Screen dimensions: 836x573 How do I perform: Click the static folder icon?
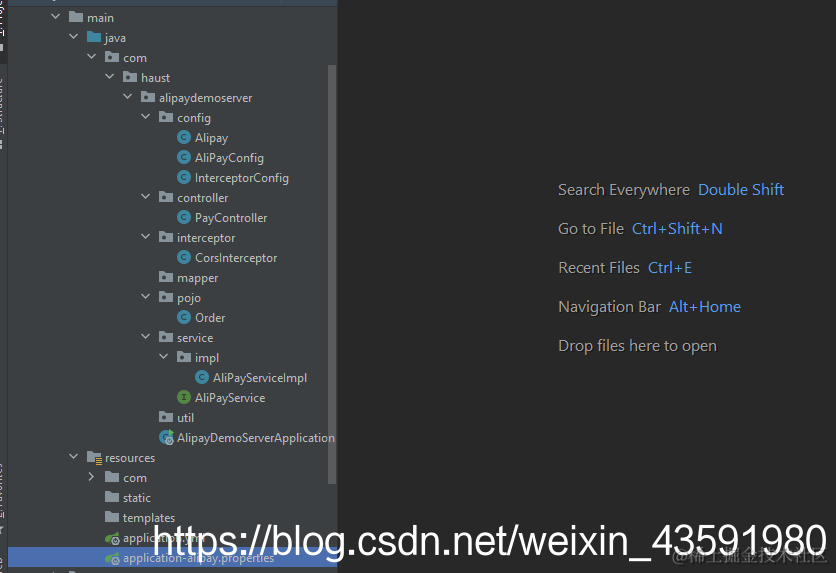(x=112, y=497)
